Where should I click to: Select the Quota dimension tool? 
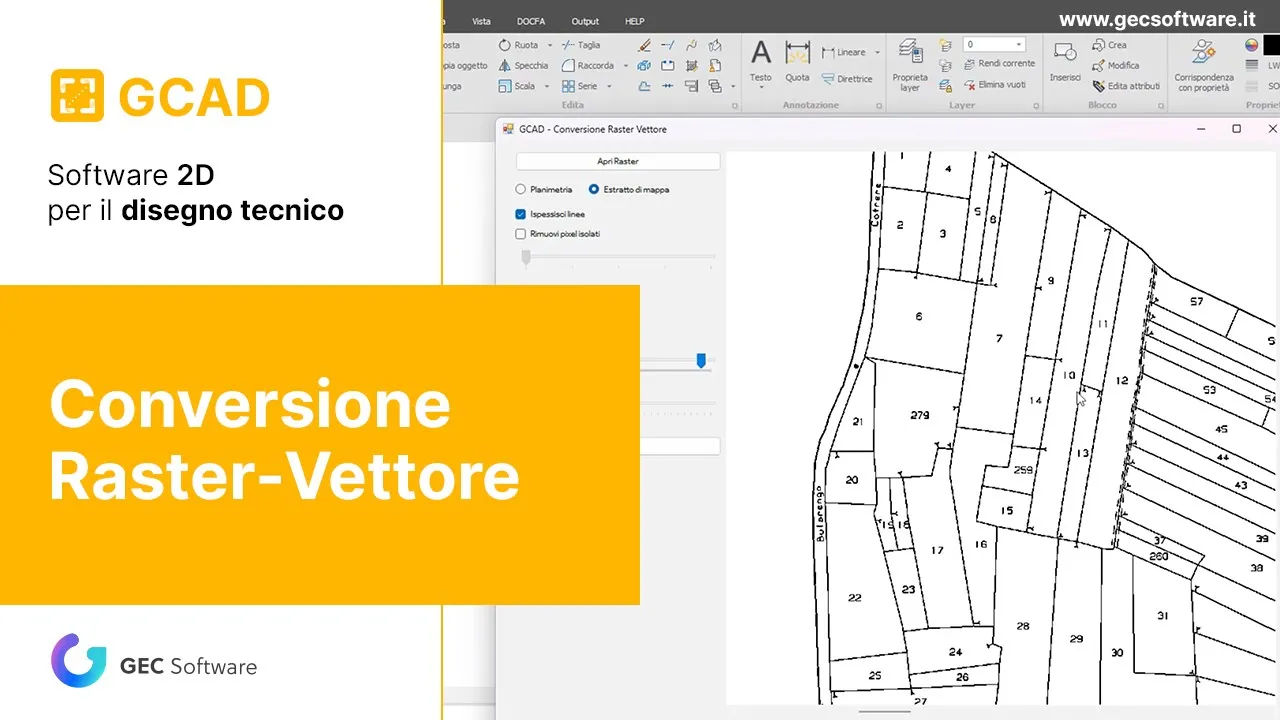[797, 62]
